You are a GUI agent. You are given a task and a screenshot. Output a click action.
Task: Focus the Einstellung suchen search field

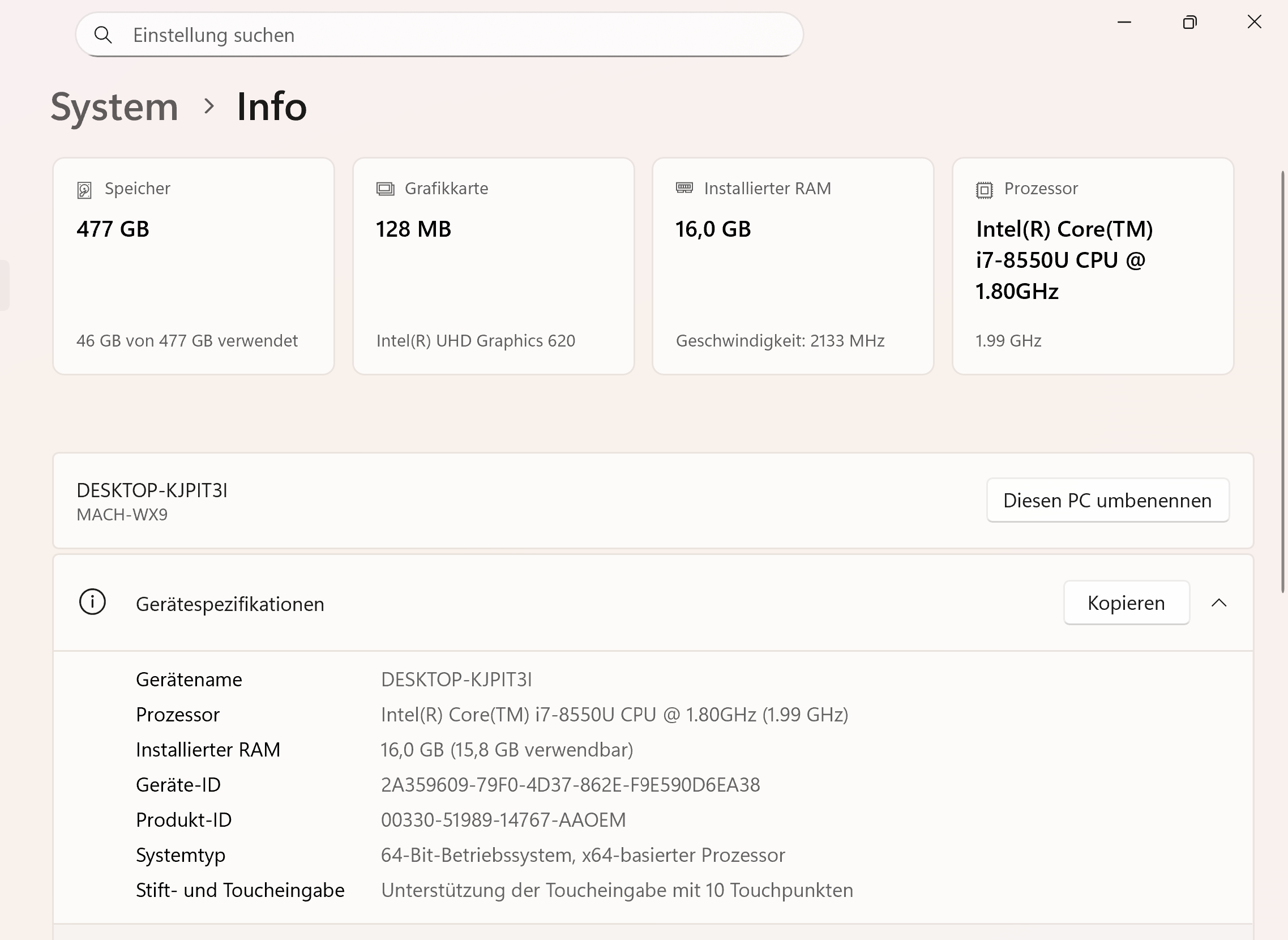click(439, 35)
